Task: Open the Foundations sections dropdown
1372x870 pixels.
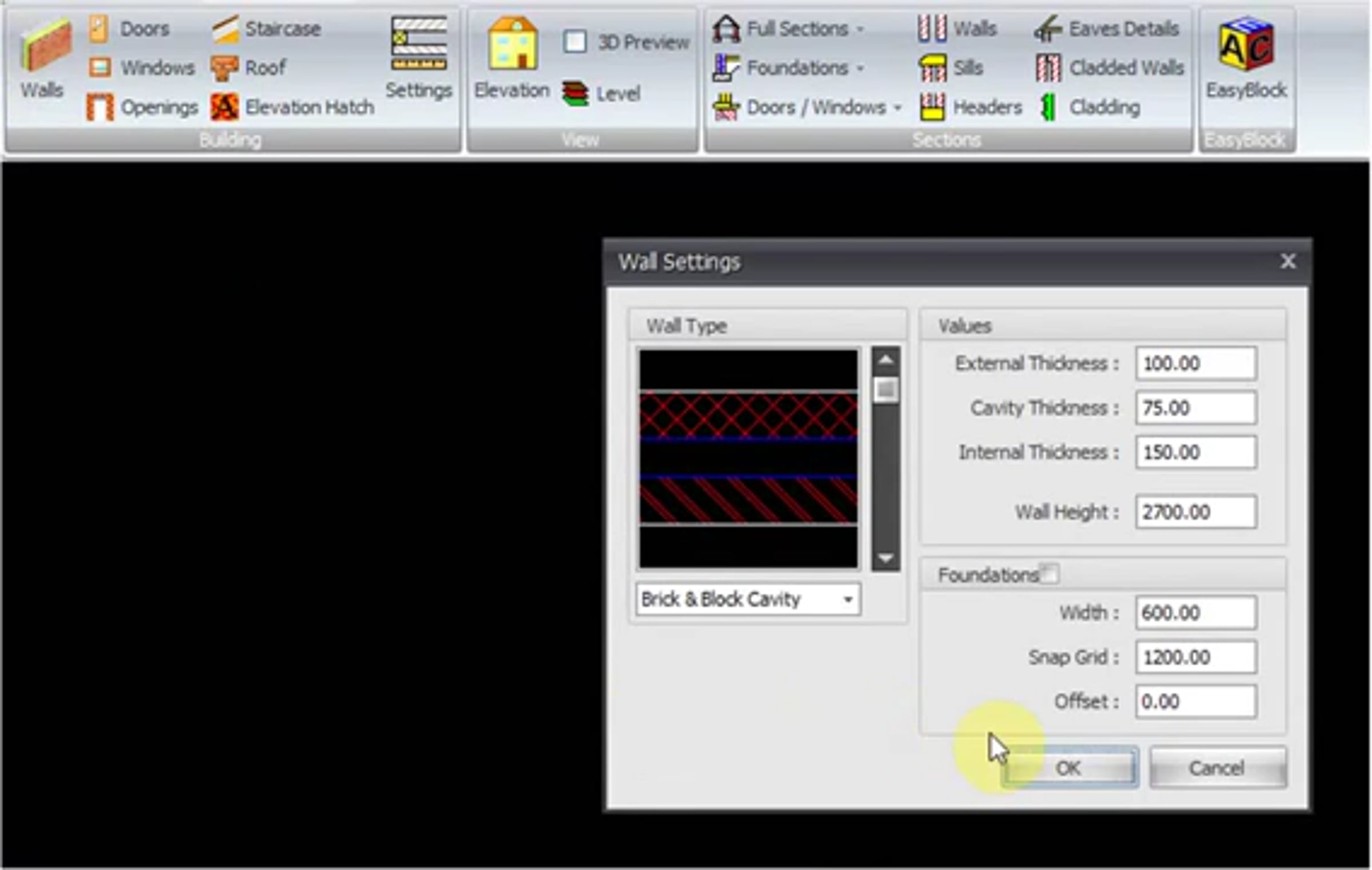Action: click(860, 69)
